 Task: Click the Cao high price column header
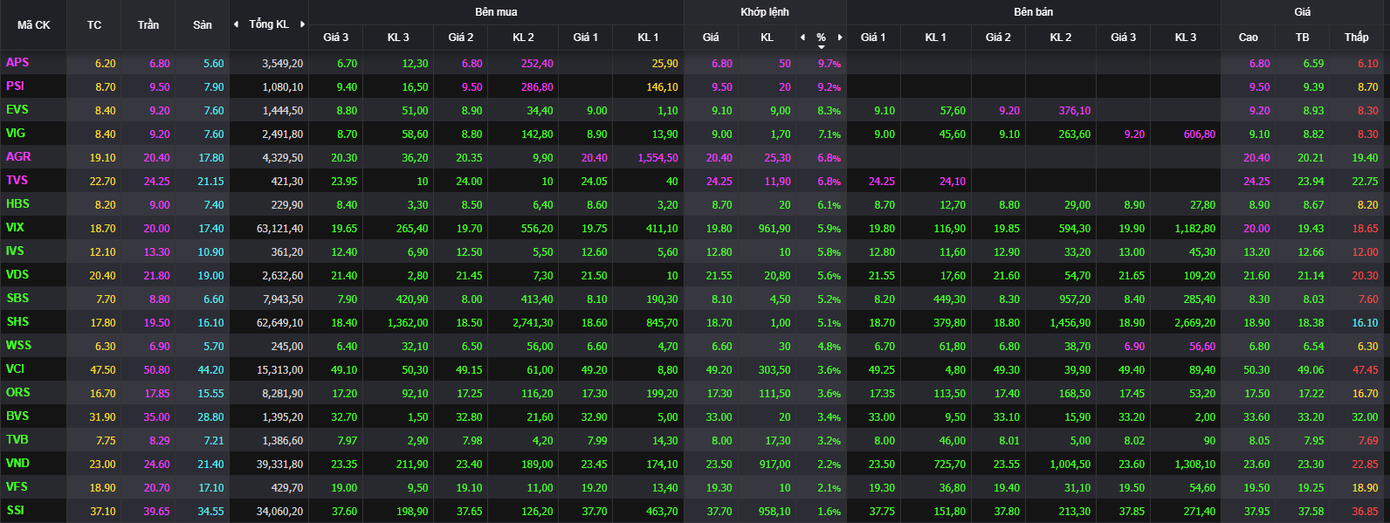[x=1248, y=38]
